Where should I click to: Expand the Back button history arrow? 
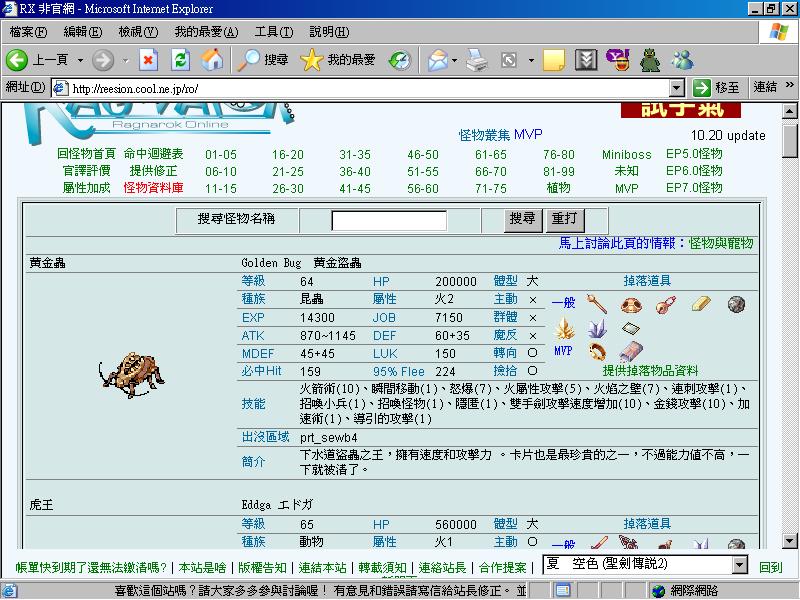(x=78, y=60)
